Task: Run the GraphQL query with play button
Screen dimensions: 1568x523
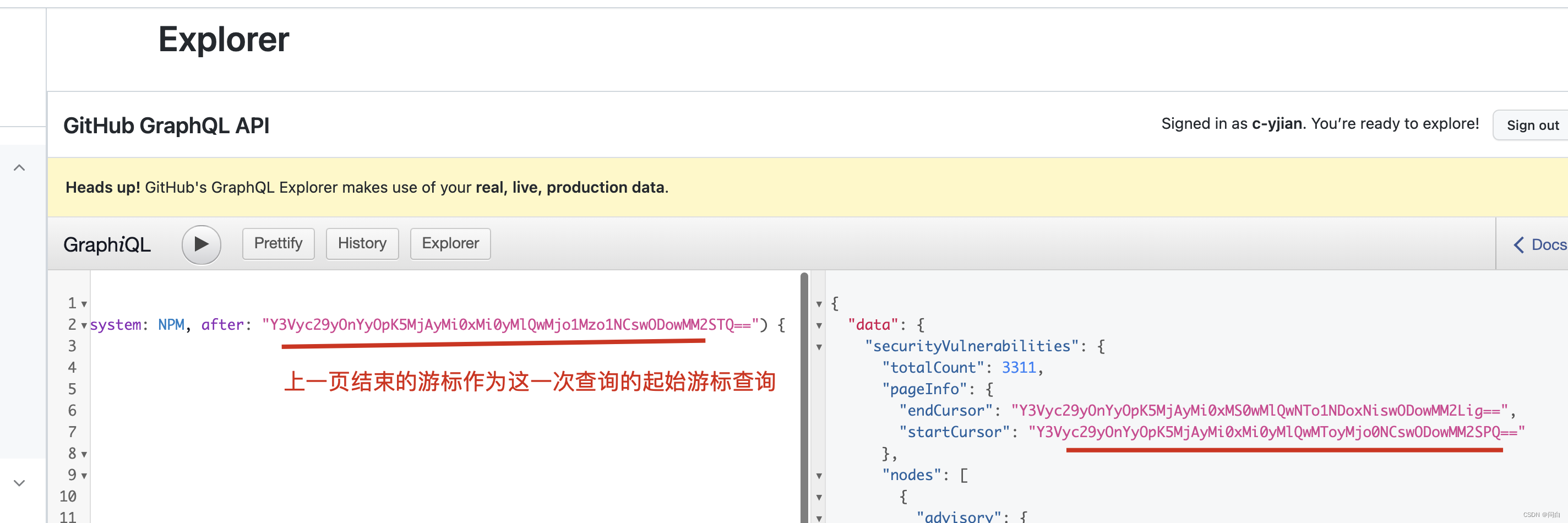Action: tap(201, 244)
